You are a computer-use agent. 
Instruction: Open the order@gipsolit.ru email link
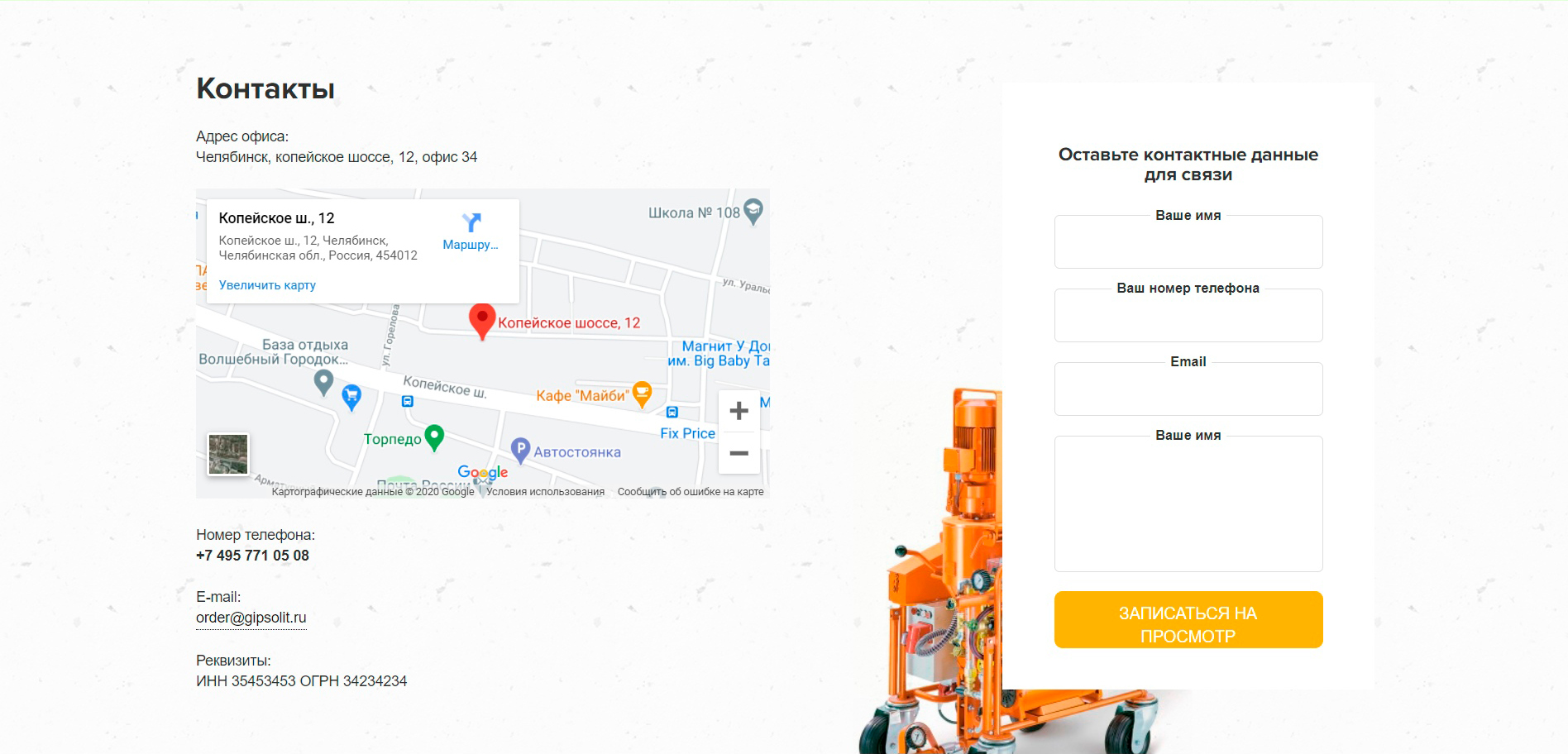[x=251, y=618]
